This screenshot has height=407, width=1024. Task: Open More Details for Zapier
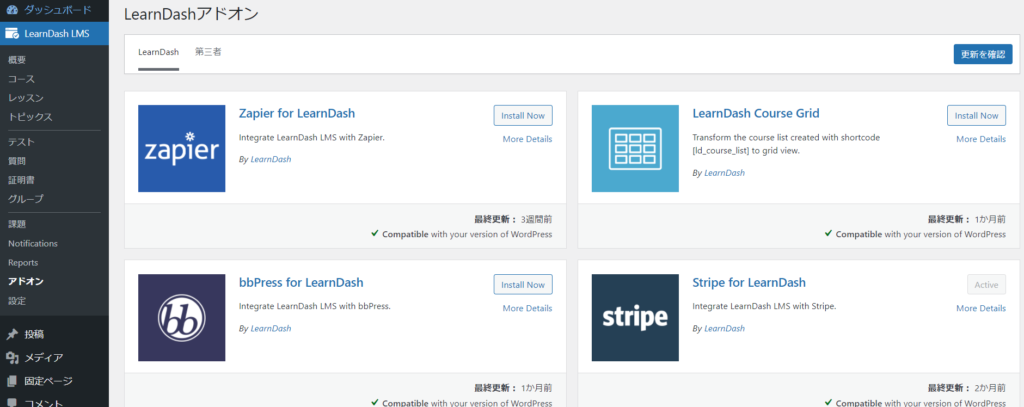(527, 139)
